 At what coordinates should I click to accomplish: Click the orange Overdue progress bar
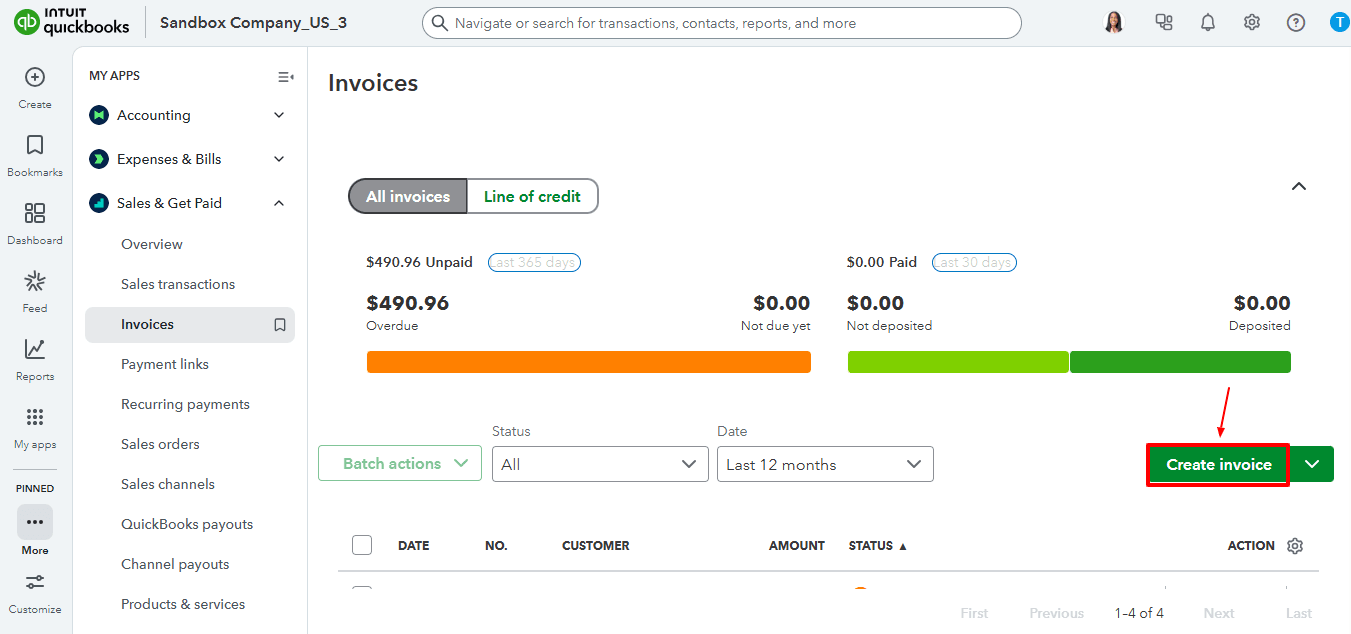[588, 362]
